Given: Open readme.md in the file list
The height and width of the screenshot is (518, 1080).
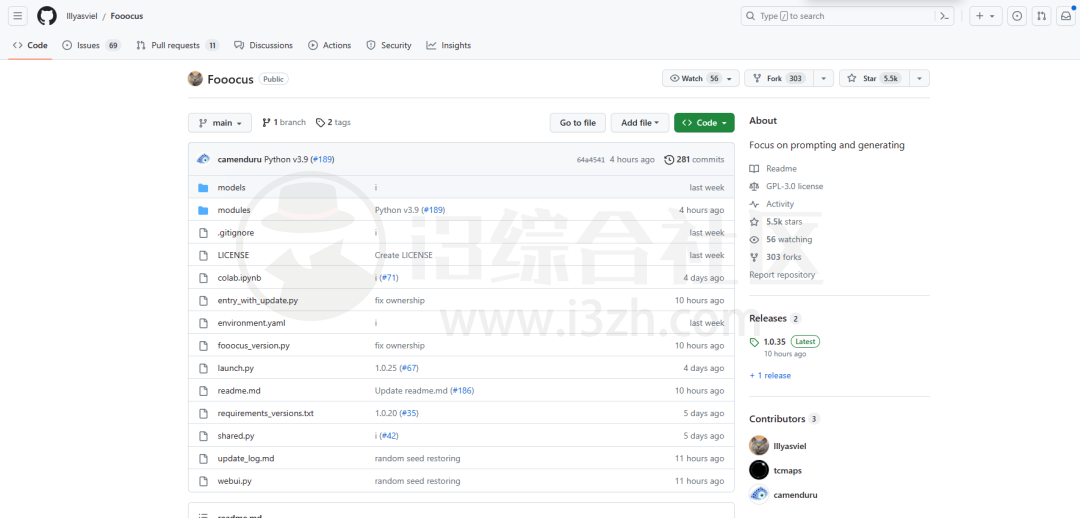Looking at the screenshot, I should click(239, 391).
